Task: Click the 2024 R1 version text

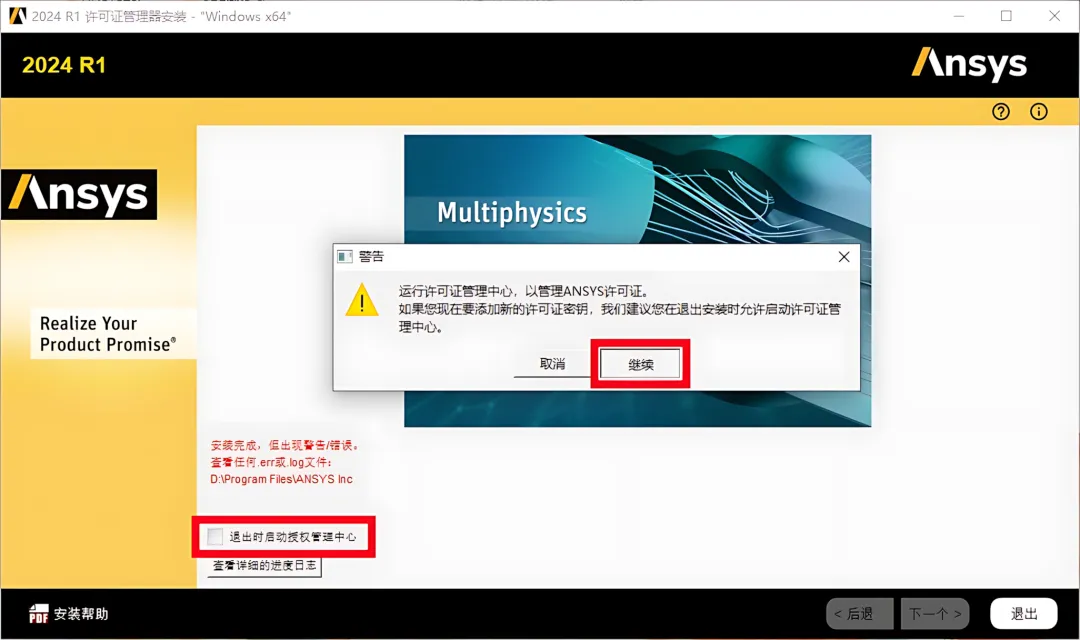Action: coord(64,65)
